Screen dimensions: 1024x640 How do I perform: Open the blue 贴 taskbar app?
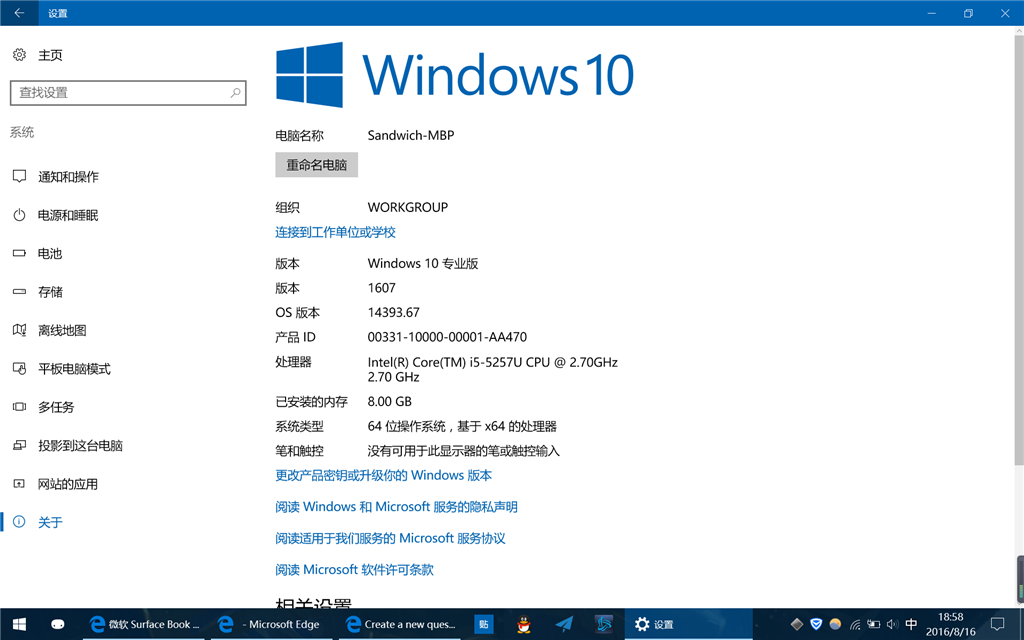pos(484,624)
